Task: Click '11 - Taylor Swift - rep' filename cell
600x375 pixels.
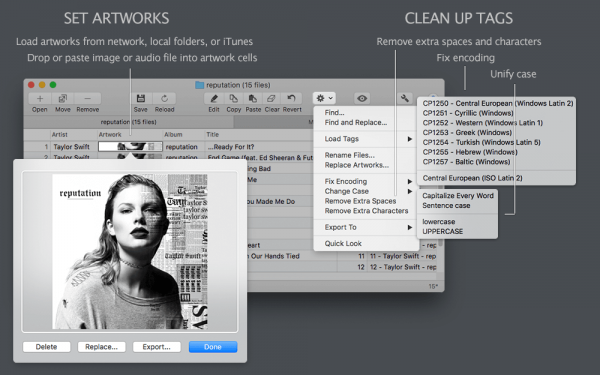Action: [403, 256]
